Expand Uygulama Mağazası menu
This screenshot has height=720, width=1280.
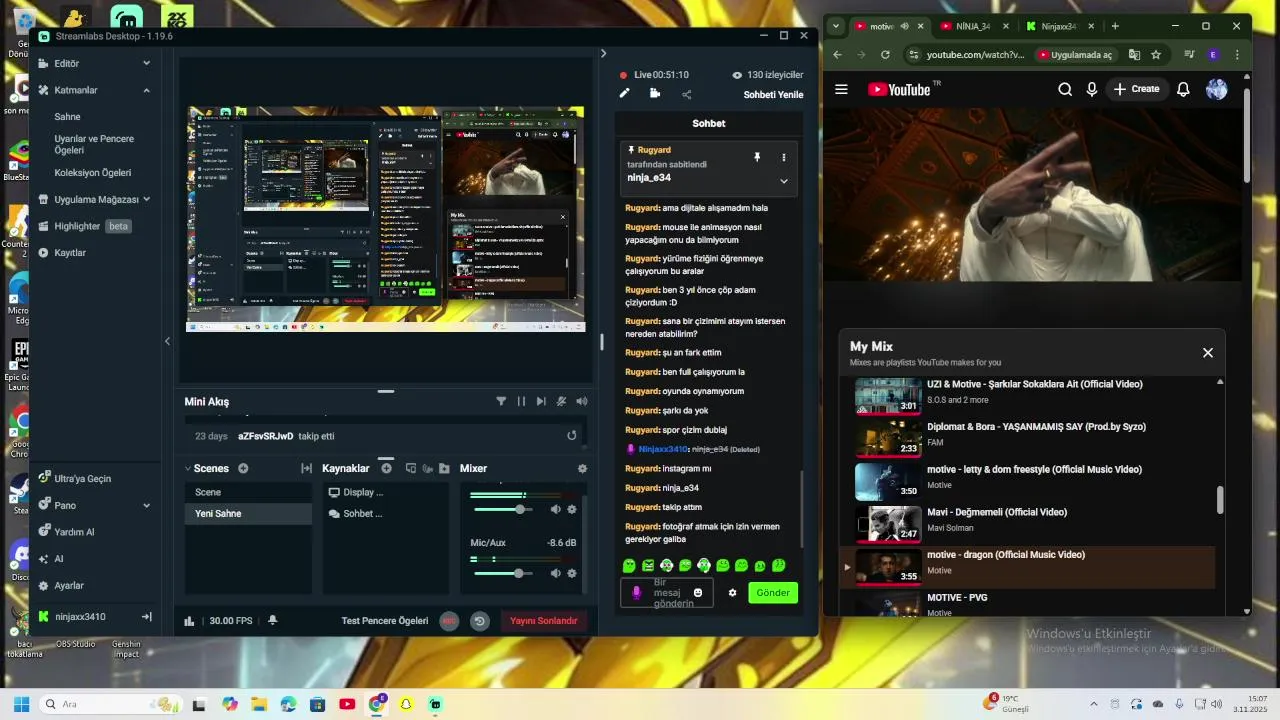pyautogui.click(x=95, y=199)
